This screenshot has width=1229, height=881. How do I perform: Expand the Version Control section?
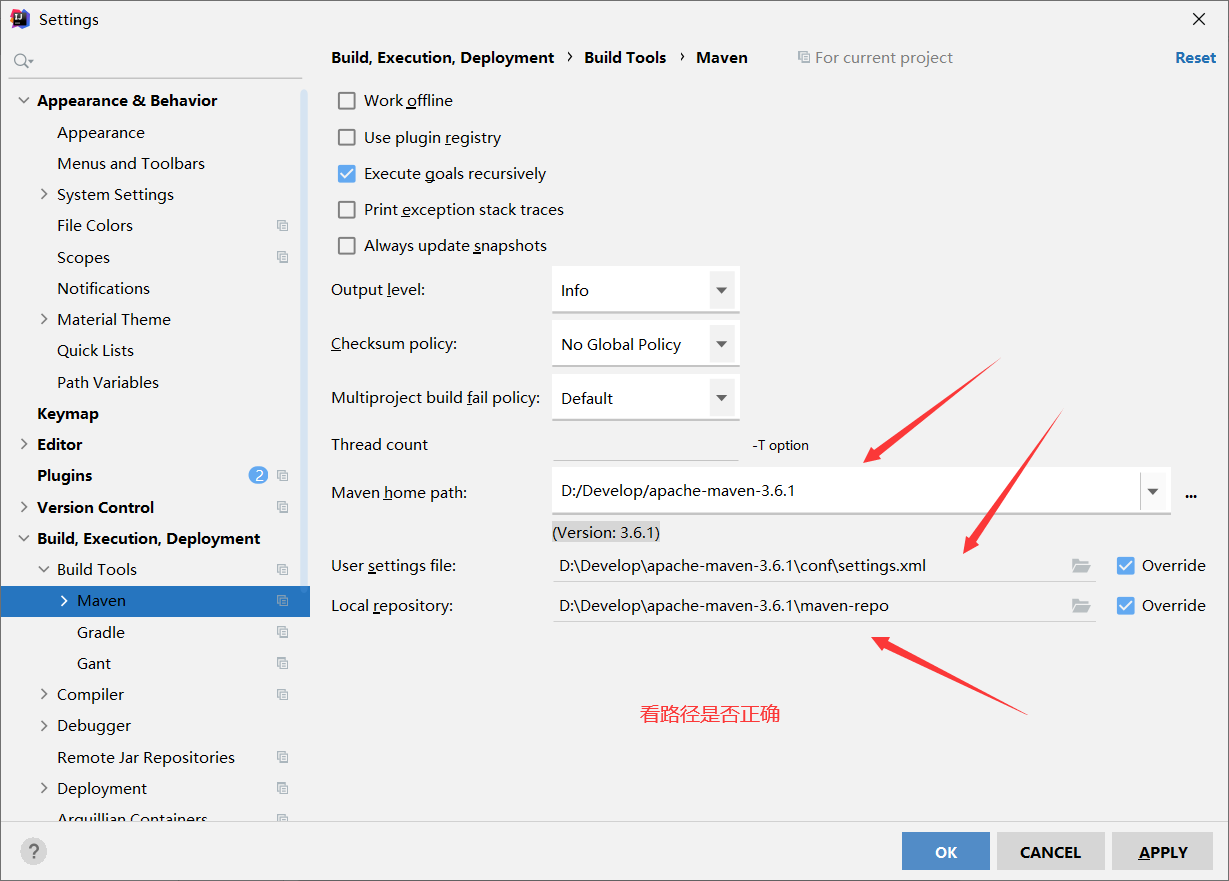(23, 507)
